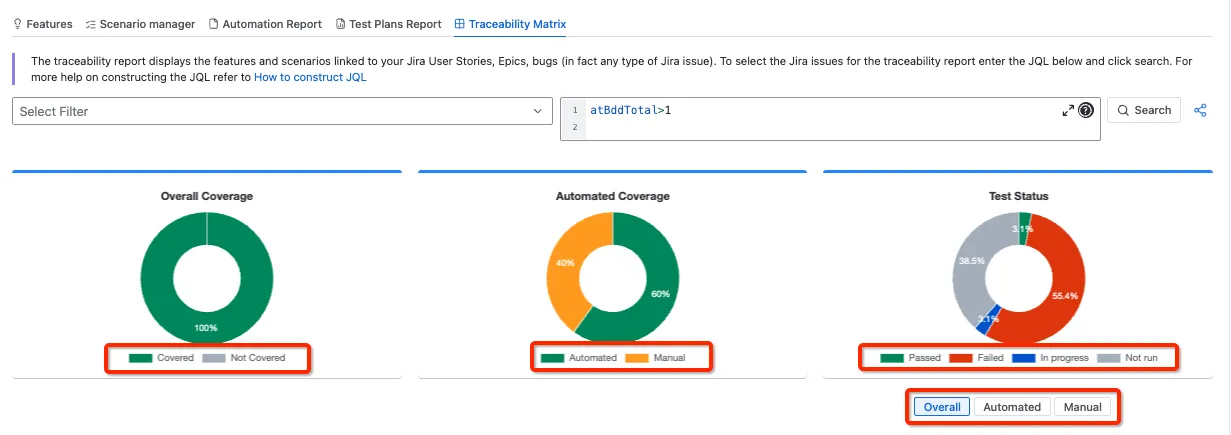1231x435 pixels.
Task: Click the Search button
Action: [1144, 110]
